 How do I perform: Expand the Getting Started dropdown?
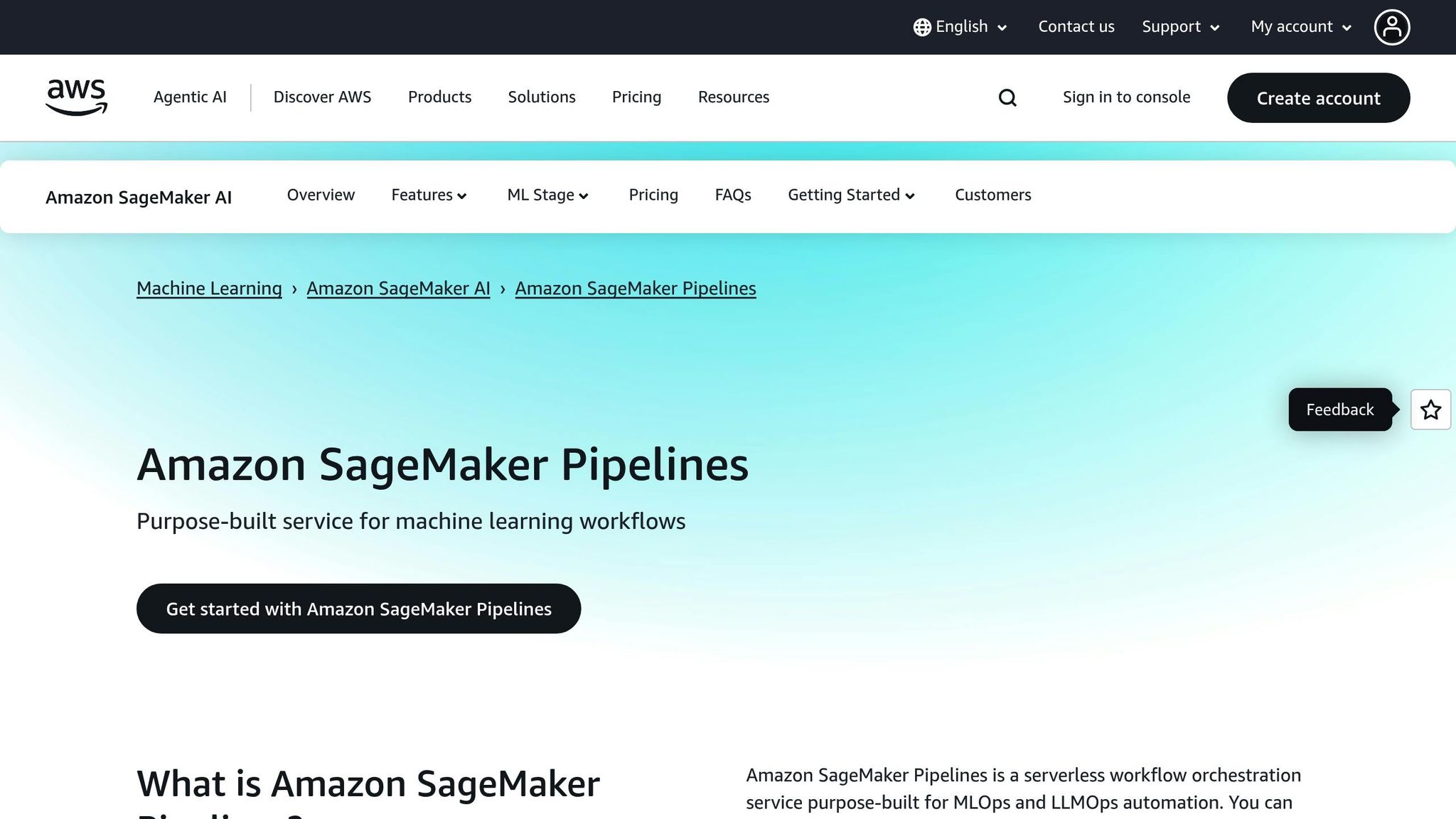coord(850,195)
